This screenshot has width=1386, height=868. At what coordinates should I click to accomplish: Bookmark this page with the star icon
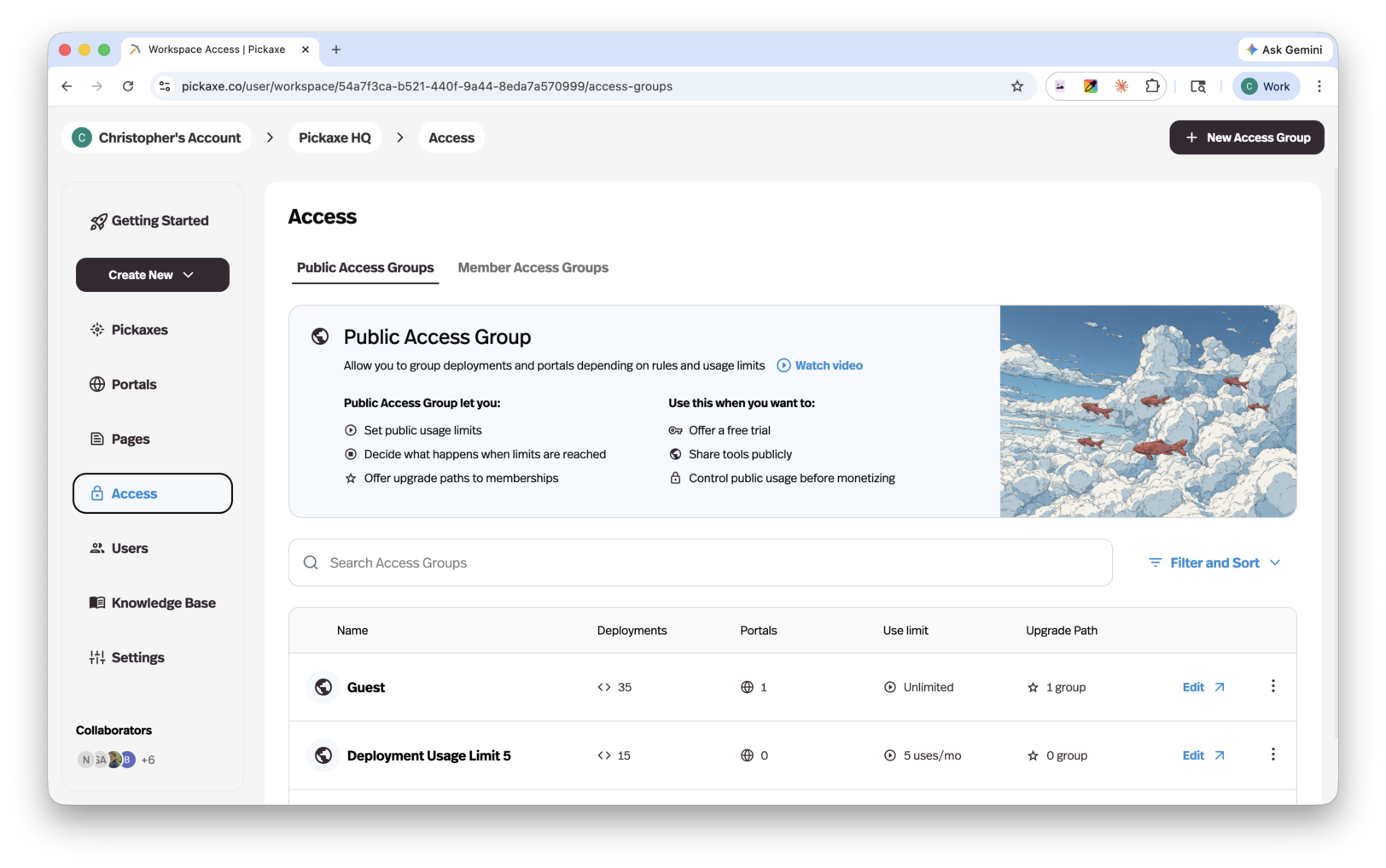pyautogui.click(x=1016, y=86)
